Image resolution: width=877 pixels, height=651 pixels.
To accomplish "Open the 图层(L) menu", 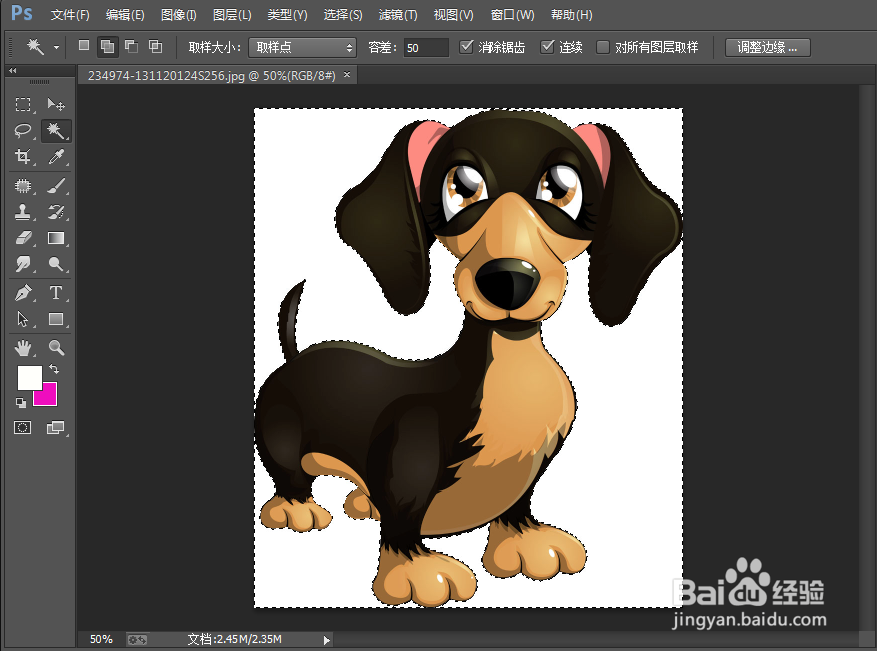I will point(232,15).
